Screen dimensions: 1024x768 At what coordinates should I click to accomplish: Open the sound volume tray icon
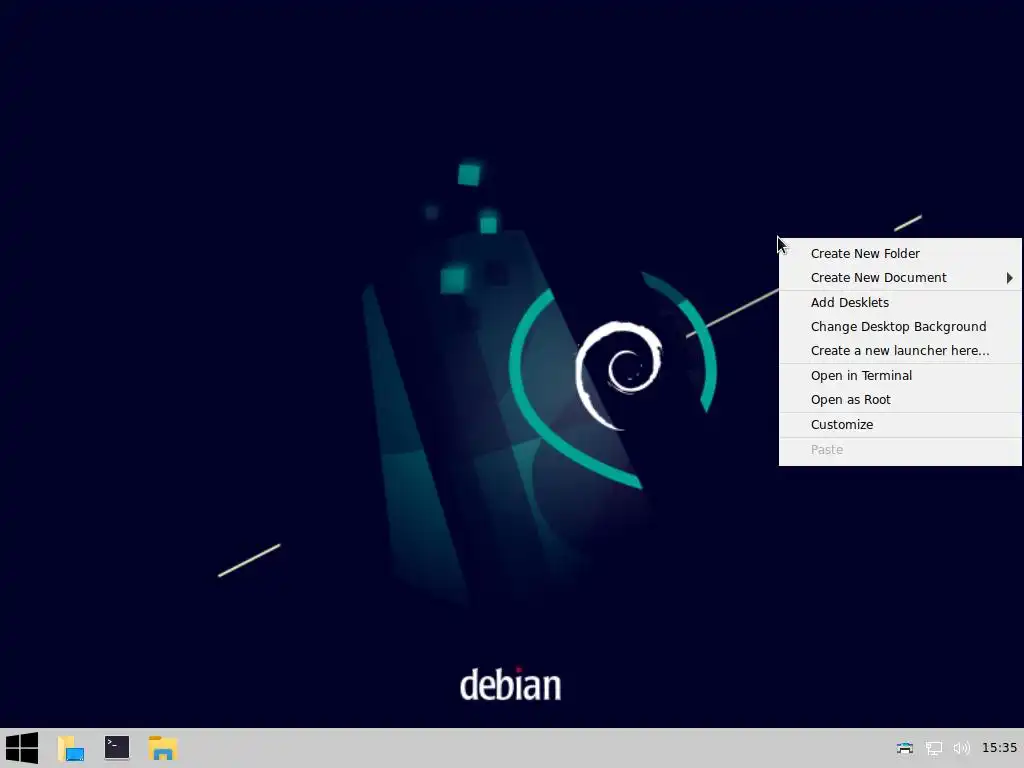click(961, 748)
